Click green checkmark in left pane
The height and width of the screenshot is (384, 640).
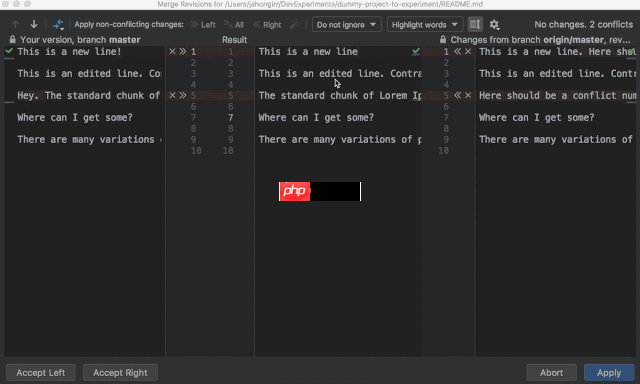9,51
